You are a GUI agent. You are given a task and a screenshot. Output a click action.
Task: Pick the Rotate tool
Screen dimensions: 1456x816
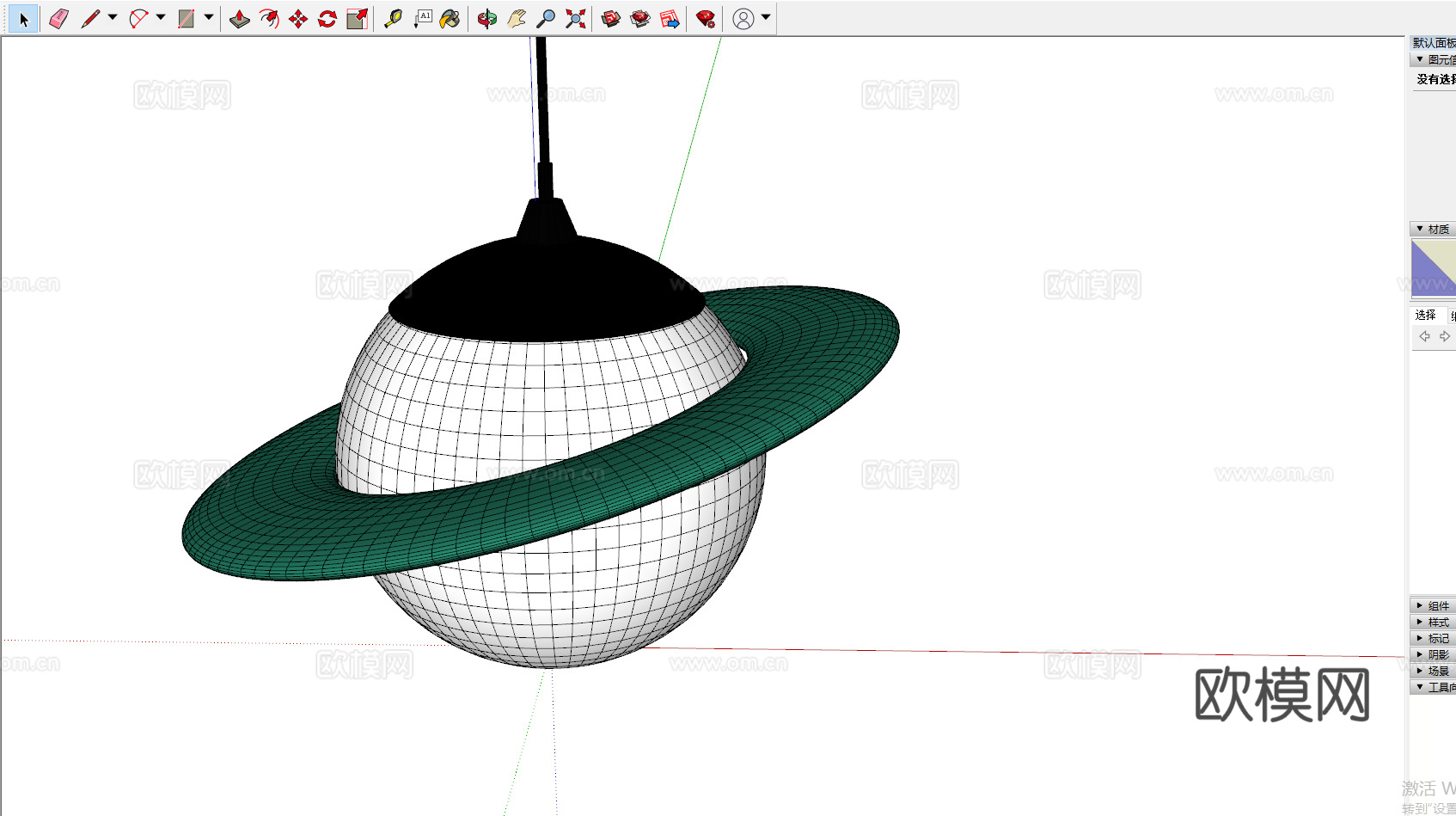327,19
